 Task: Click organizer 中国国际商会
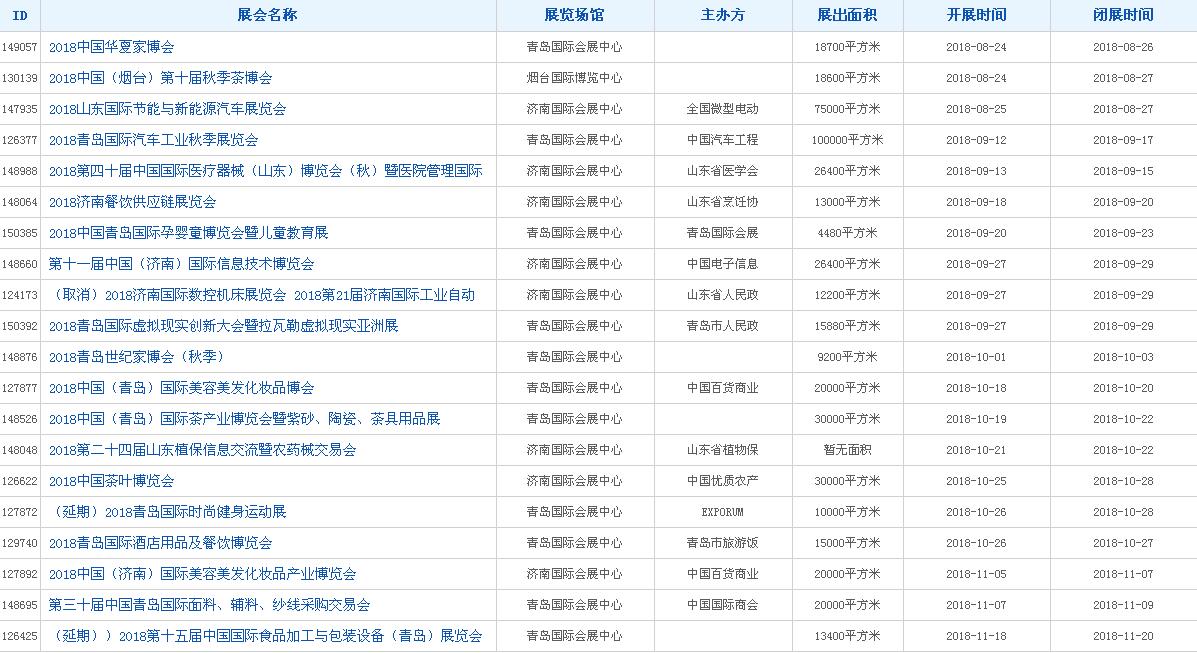click(x=723, y=605)
